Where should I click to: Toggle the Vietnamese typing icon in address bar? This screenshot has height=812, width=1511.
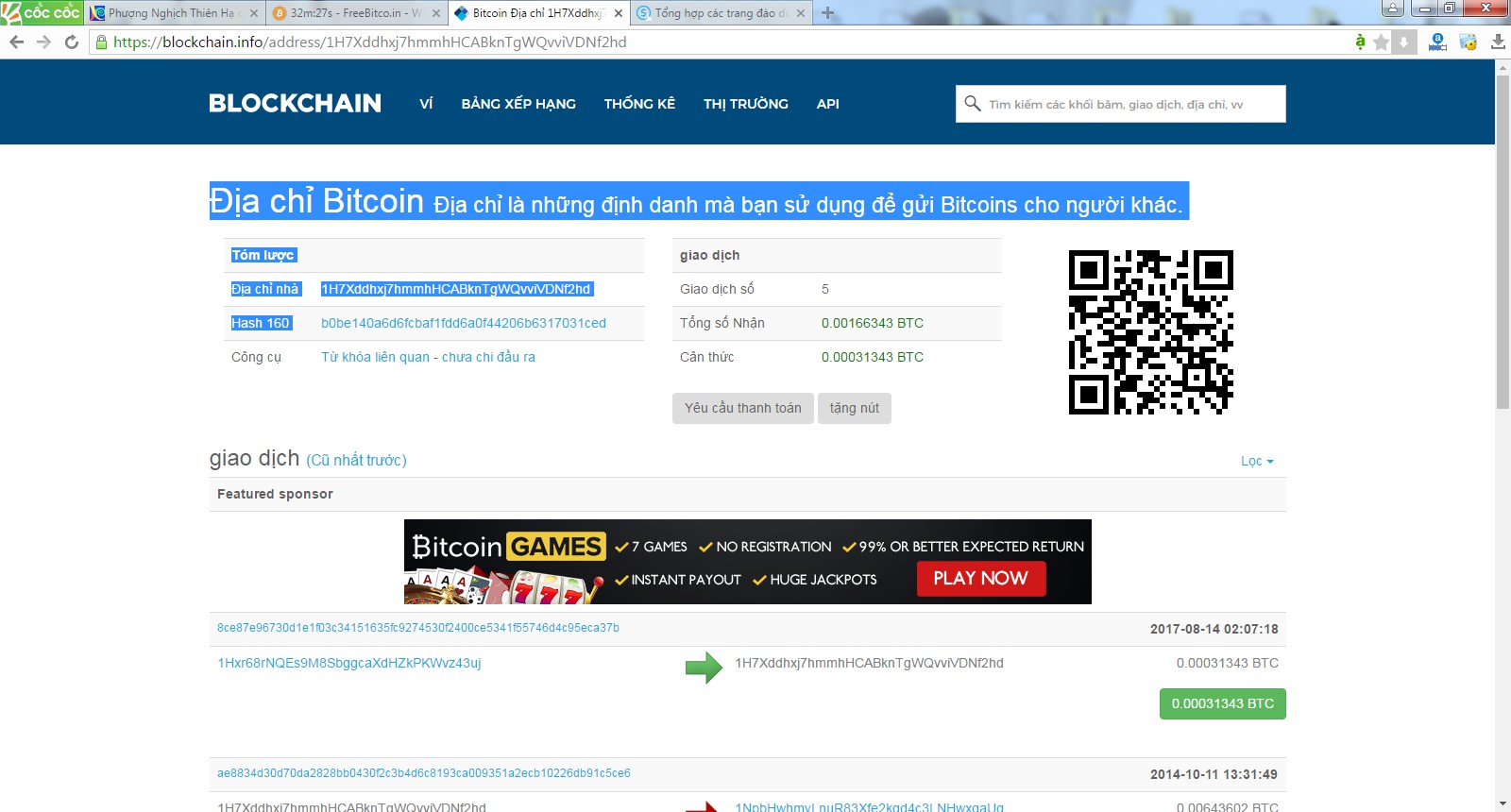(x=1360, y=42)
